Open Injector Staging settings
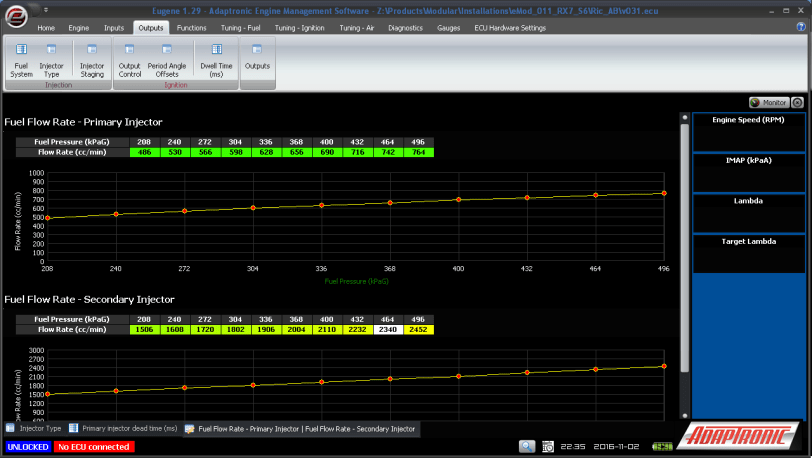The height and width of the screenshot is (458, 812). click(92, 59)
